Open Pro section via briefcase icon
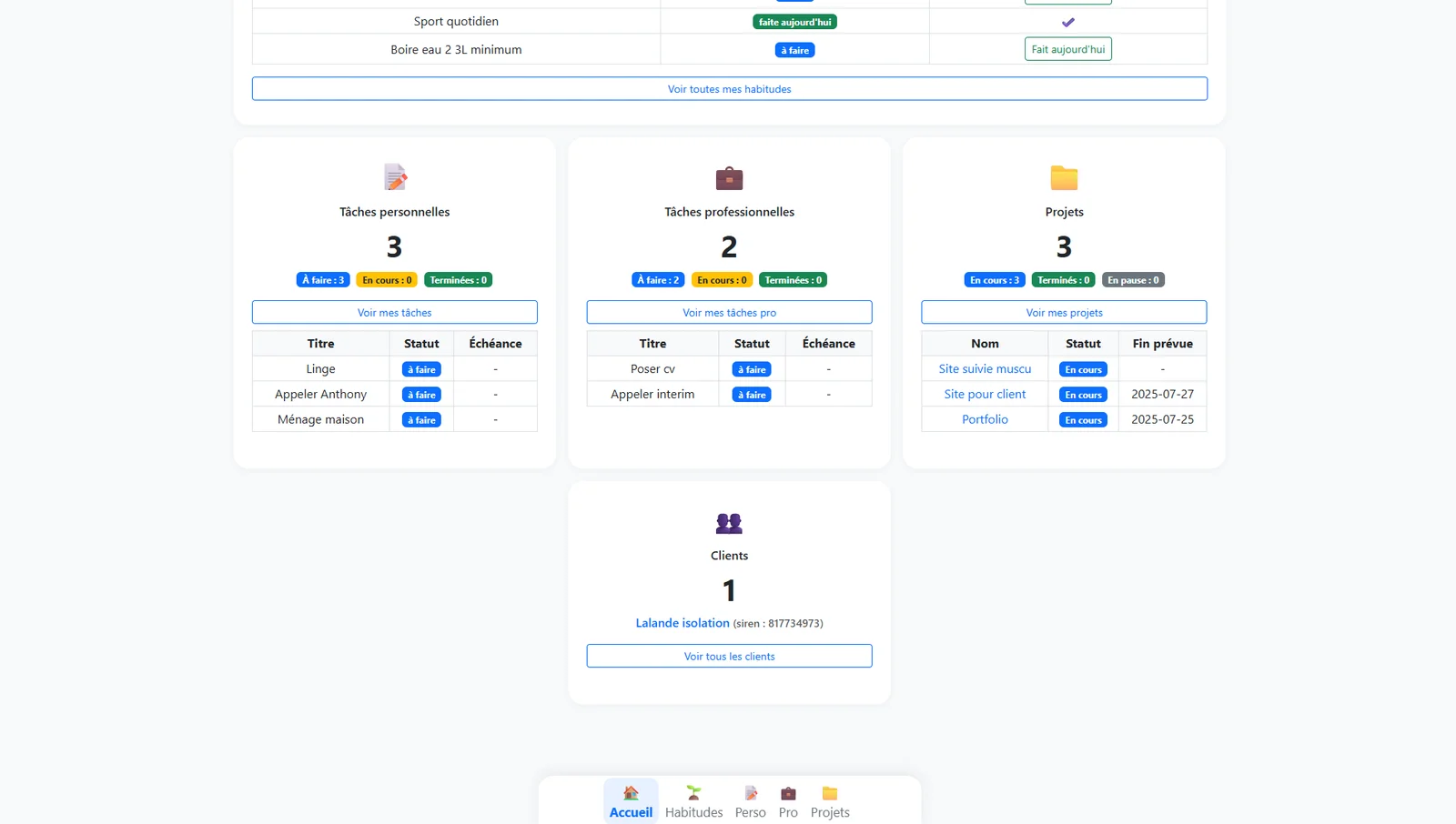 pyautogui.click(x=788, y=793)
